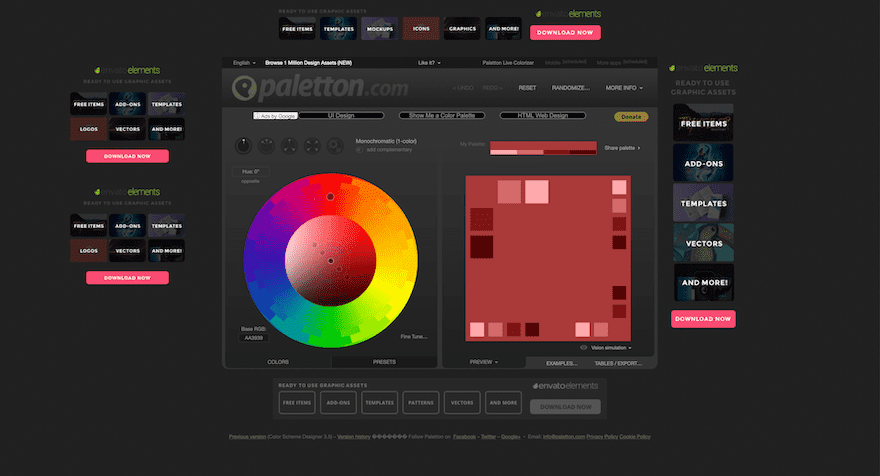880x476 pixels.
Task: Click the Envato Elements logo in top banner
Action: [x=568, y=13]
